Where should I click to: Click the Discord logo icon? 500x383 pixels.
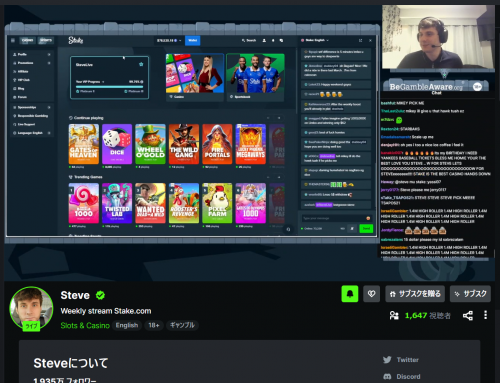click(x=387, y=377)
